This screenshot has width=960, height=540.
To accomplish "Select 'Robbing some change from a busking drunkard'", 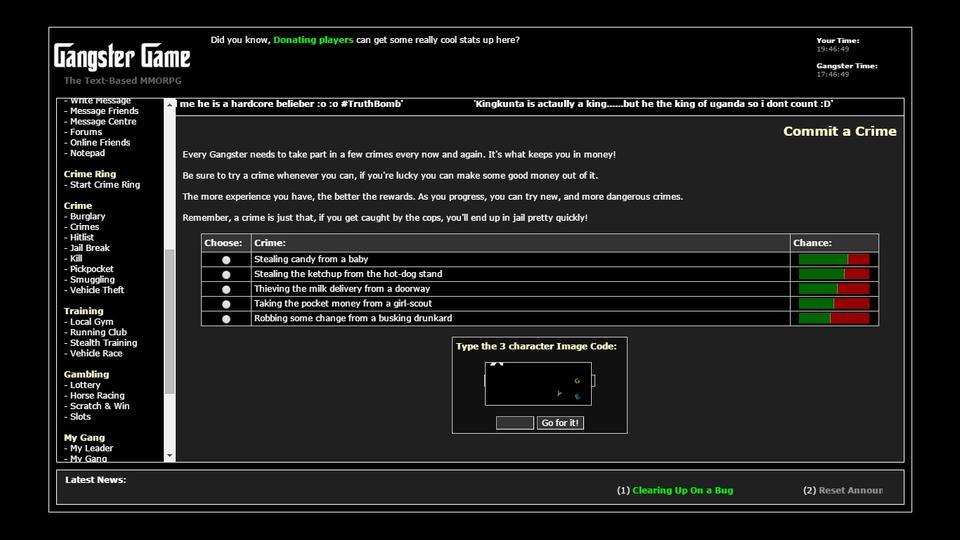I will (x=226, y=319).
